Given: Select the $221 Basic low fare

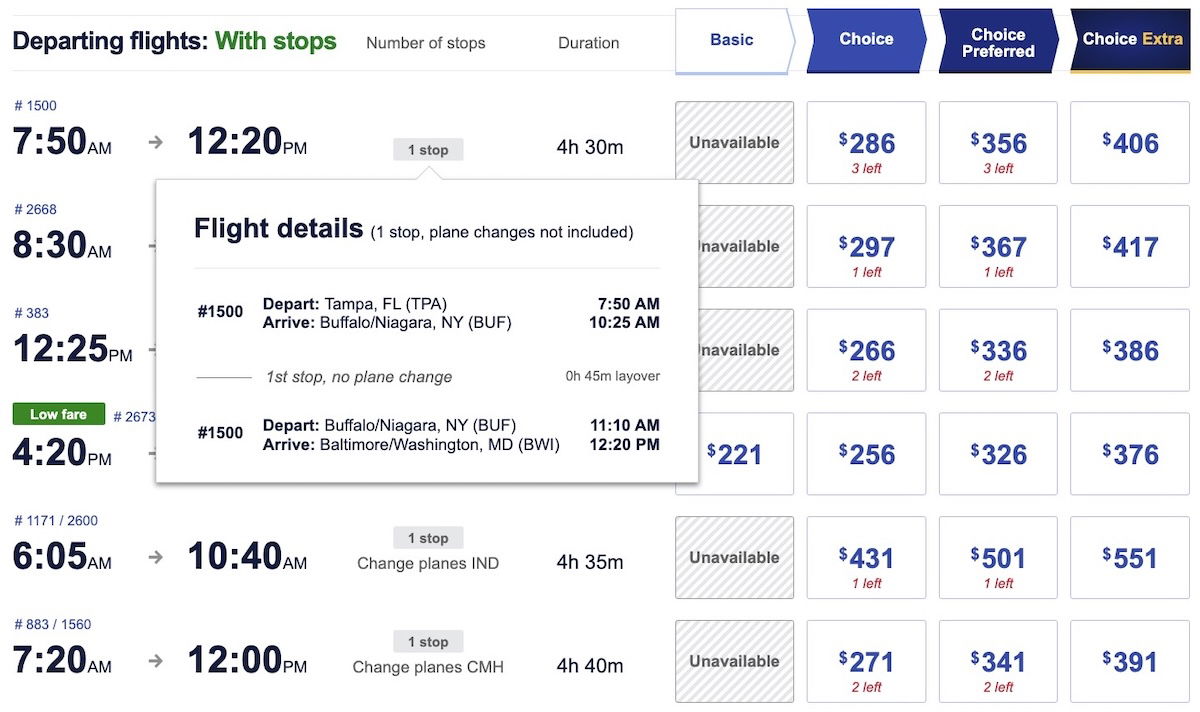Looking at the screenshot, I should coord(735,454).
